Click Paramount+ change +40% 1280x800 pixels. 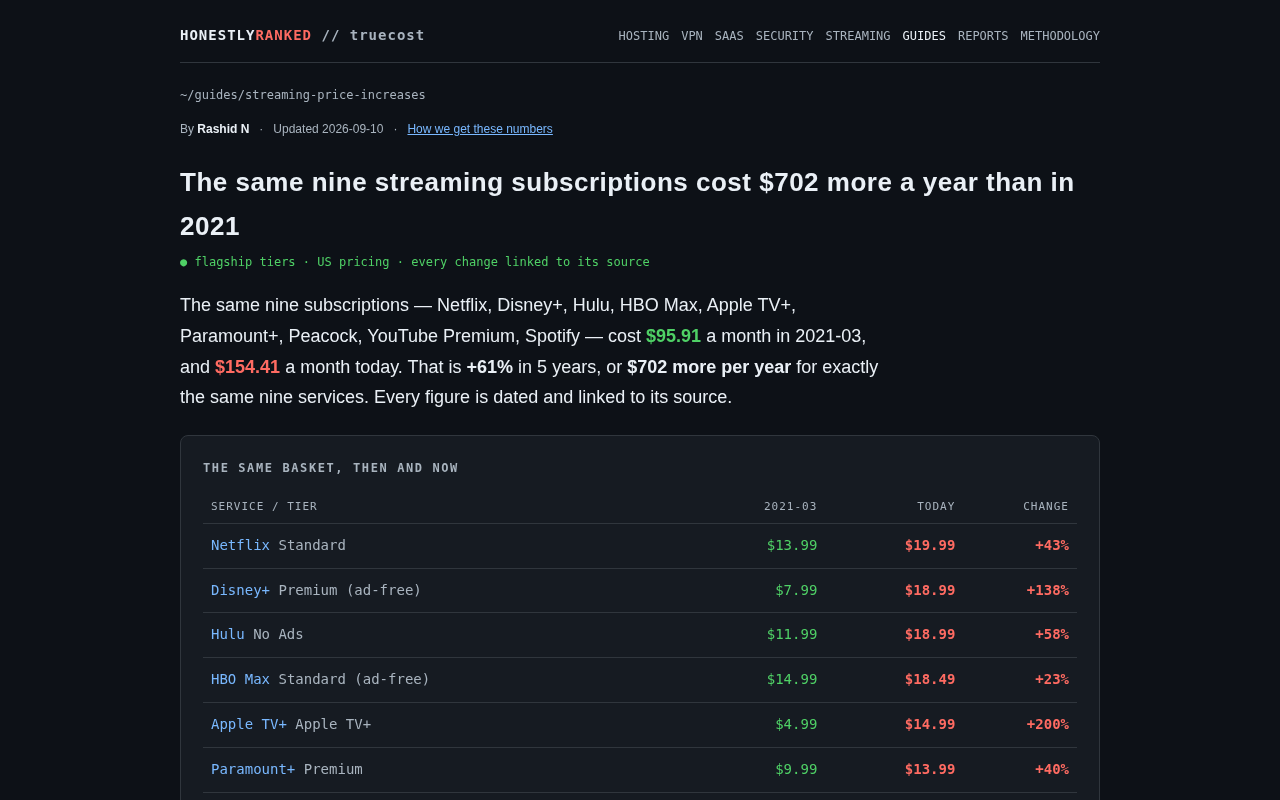1052,769
